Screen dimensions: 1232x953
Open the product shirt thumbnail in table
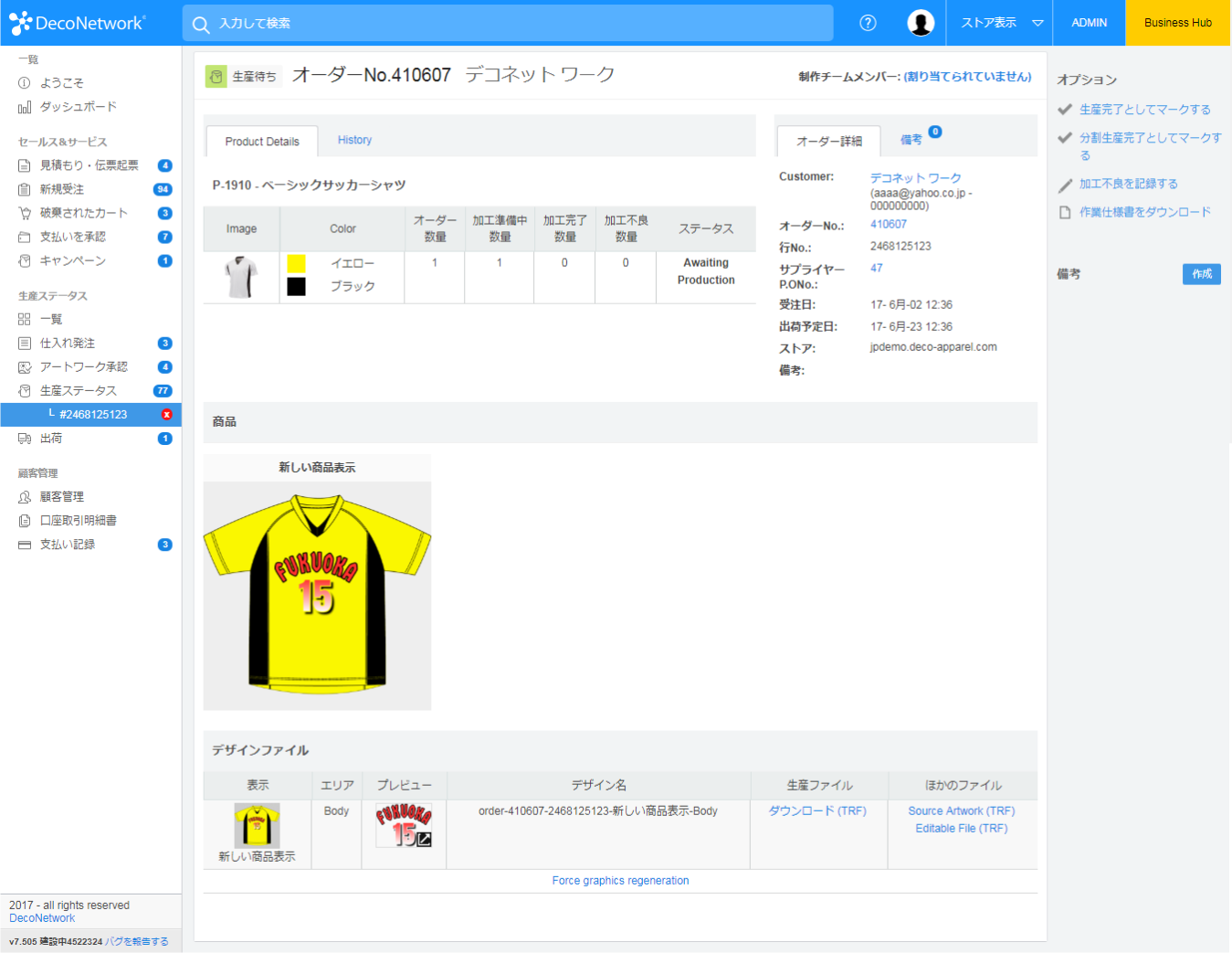point(241,278)
